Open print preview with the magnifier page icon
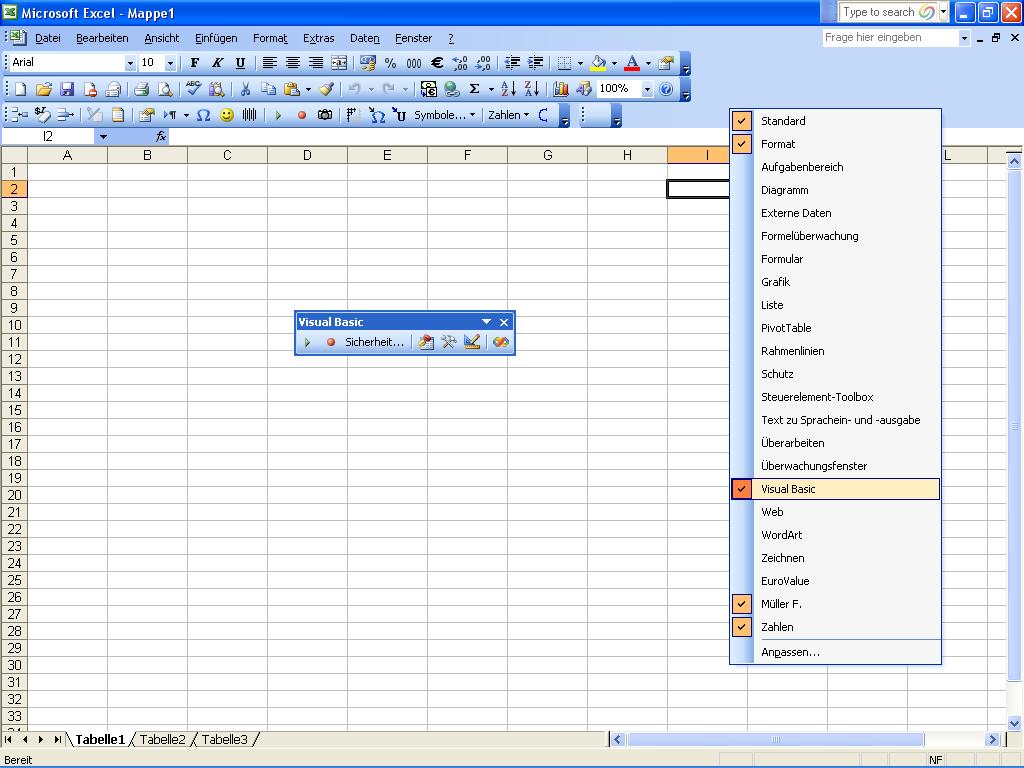1024x768 pixels. point(165,89)
